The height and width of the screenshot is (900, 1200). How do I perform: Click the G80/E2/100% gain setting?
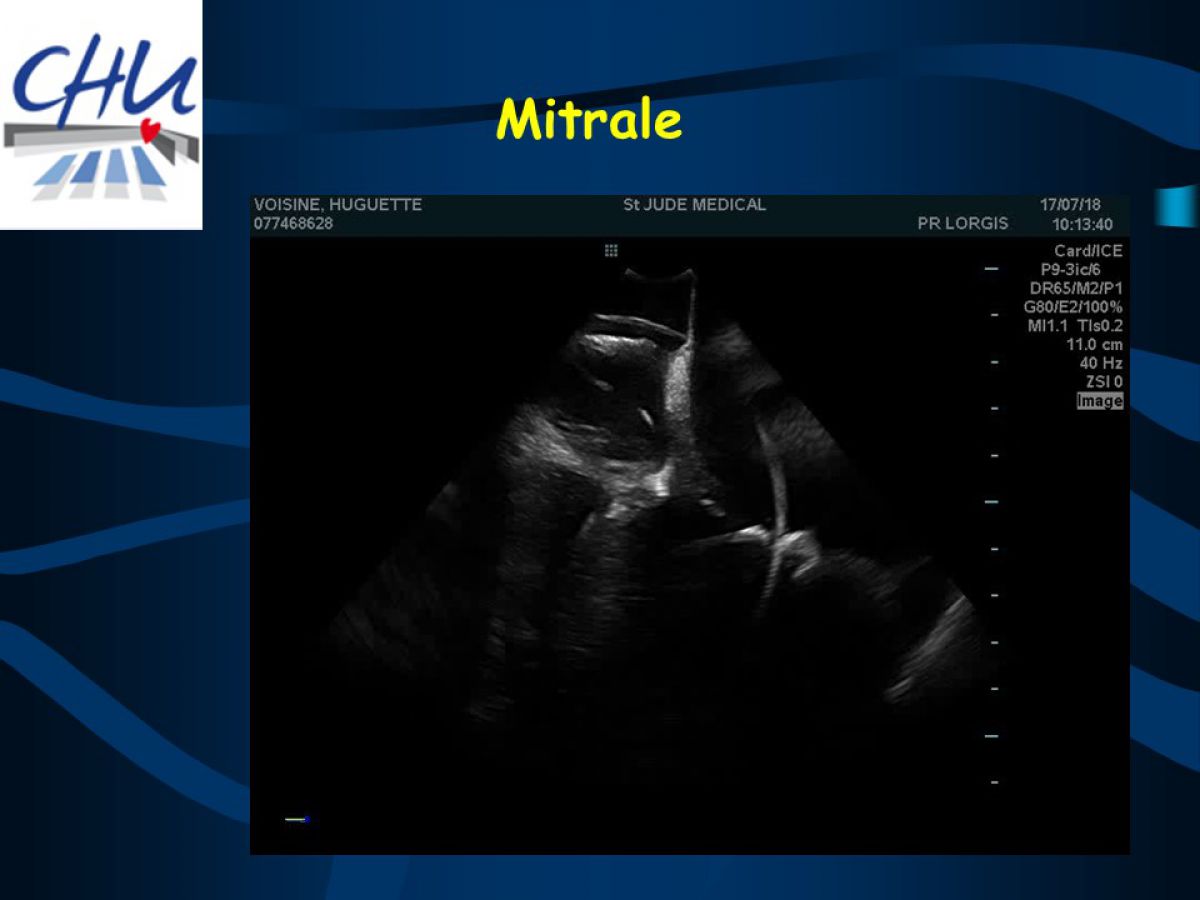[1072, 307]
